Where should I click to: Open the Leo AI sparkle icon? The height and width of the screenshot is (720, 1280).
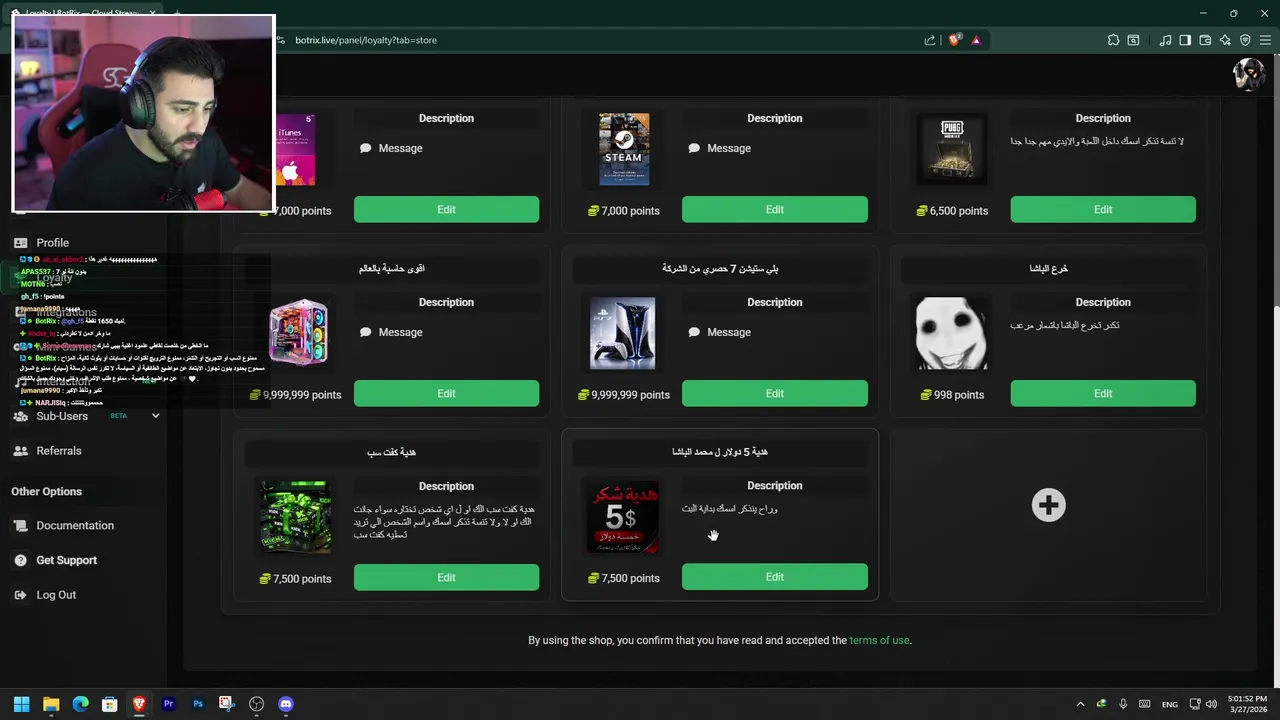point(1225,40)
